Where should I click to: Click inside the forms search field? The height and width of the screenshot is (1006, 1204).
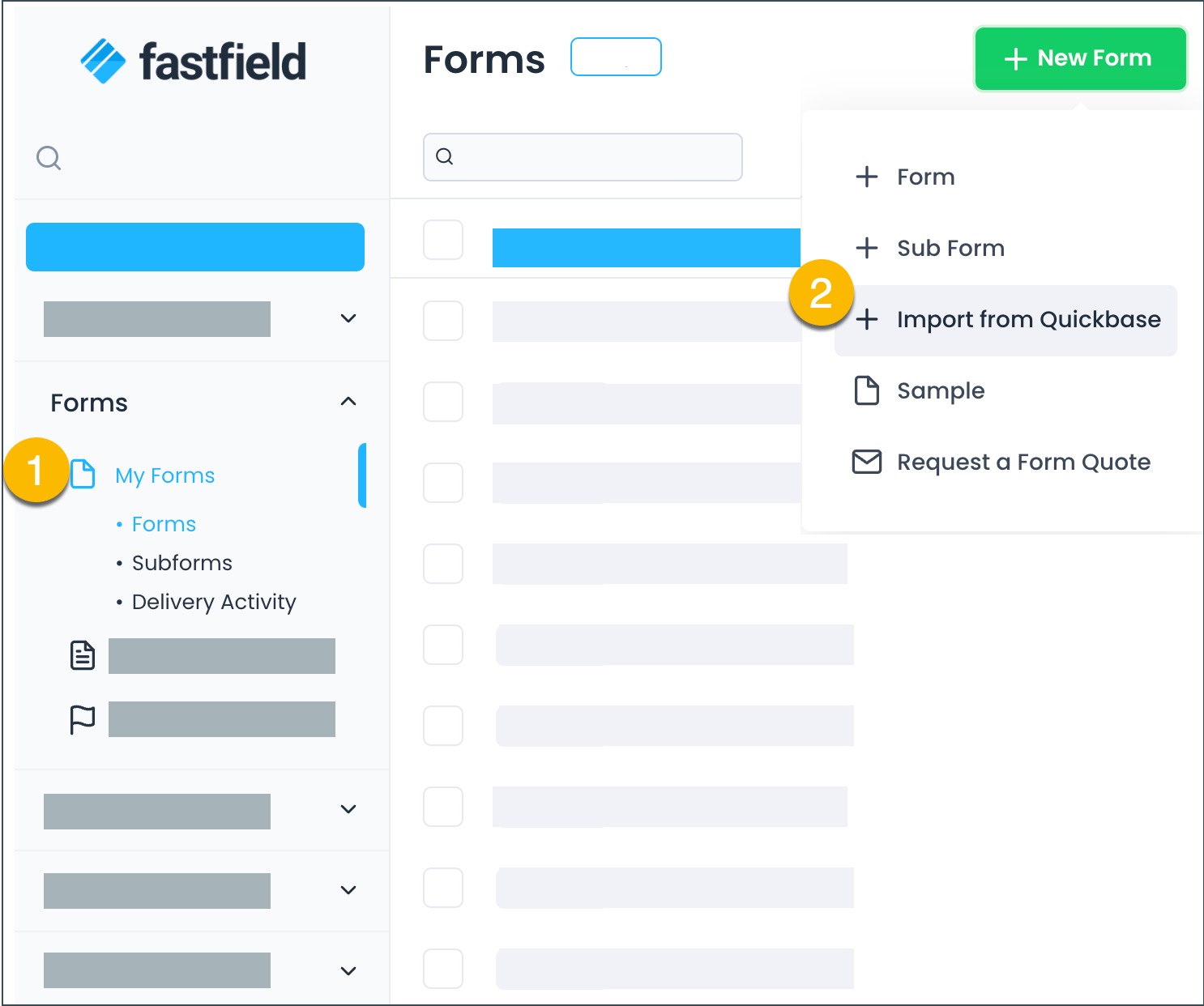(x=583, y=156)
